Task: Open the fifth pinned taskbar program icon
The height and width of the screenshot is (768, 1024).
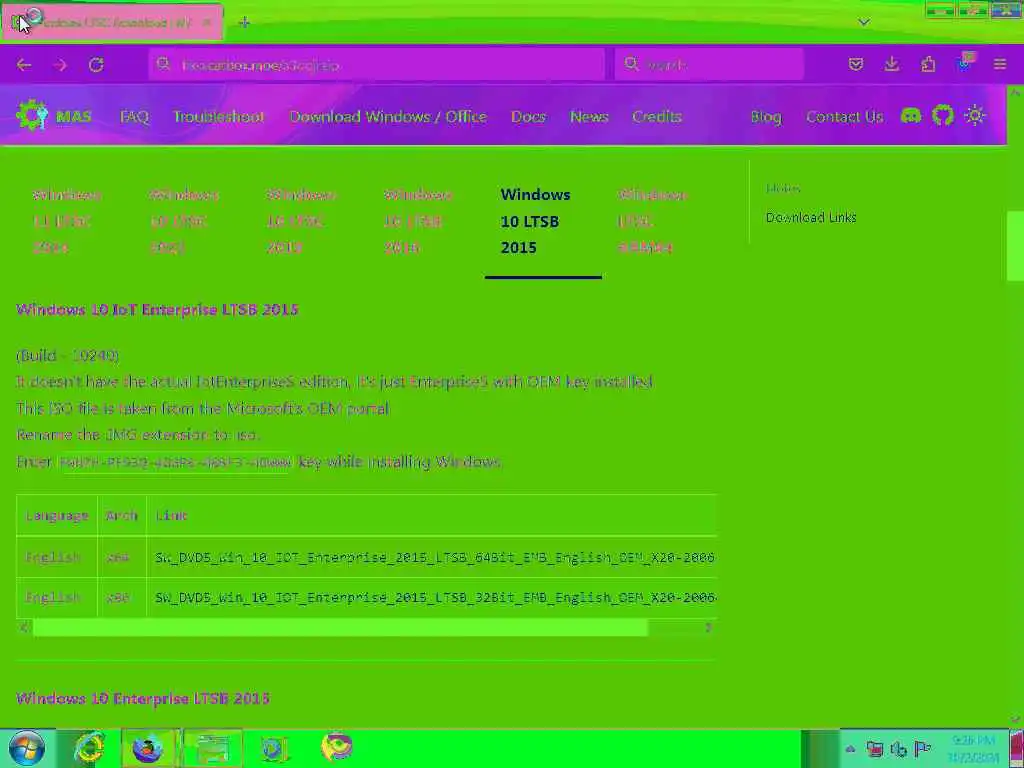Action: pos(273,748)
